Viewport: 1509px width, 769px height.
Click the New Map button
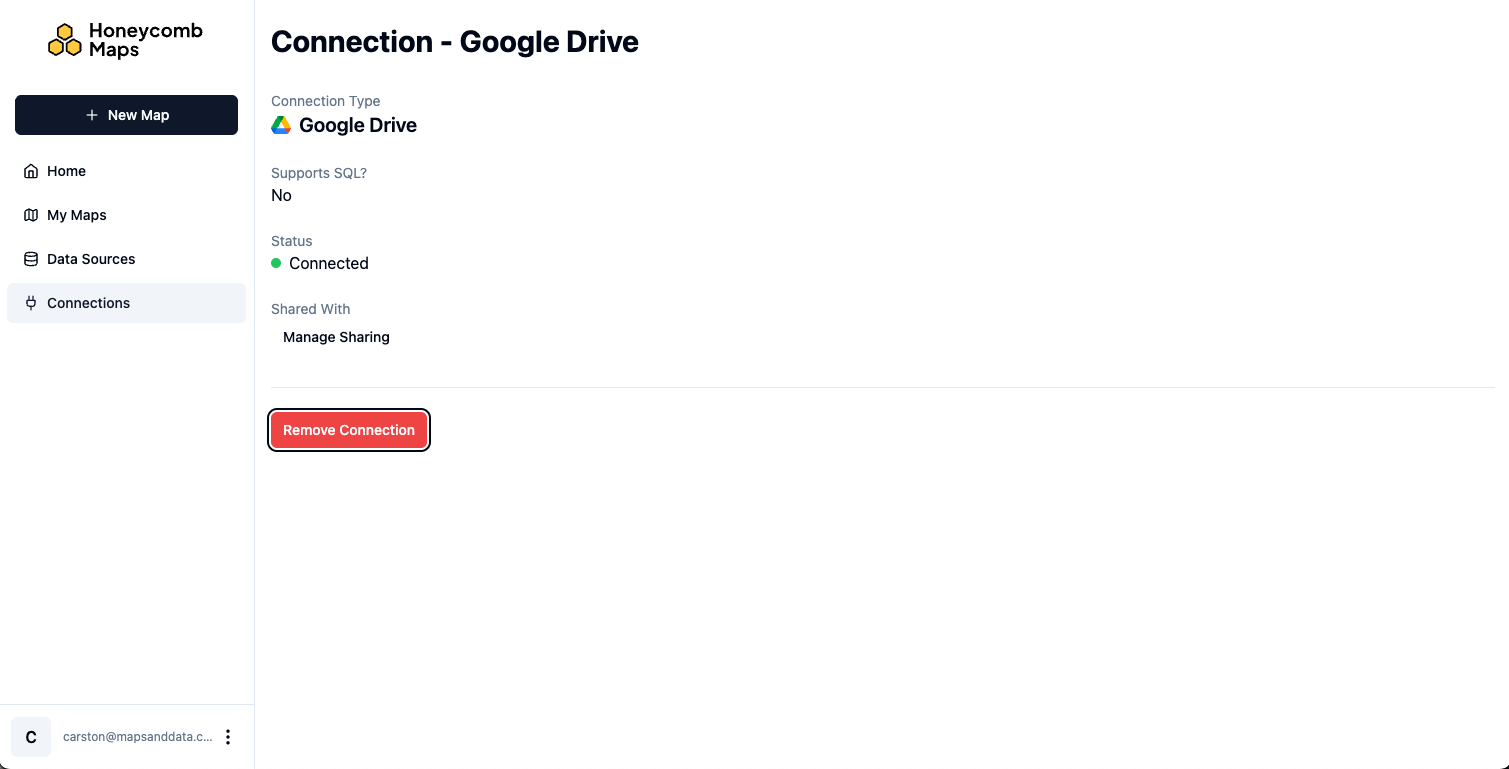(x=126, y=115)
